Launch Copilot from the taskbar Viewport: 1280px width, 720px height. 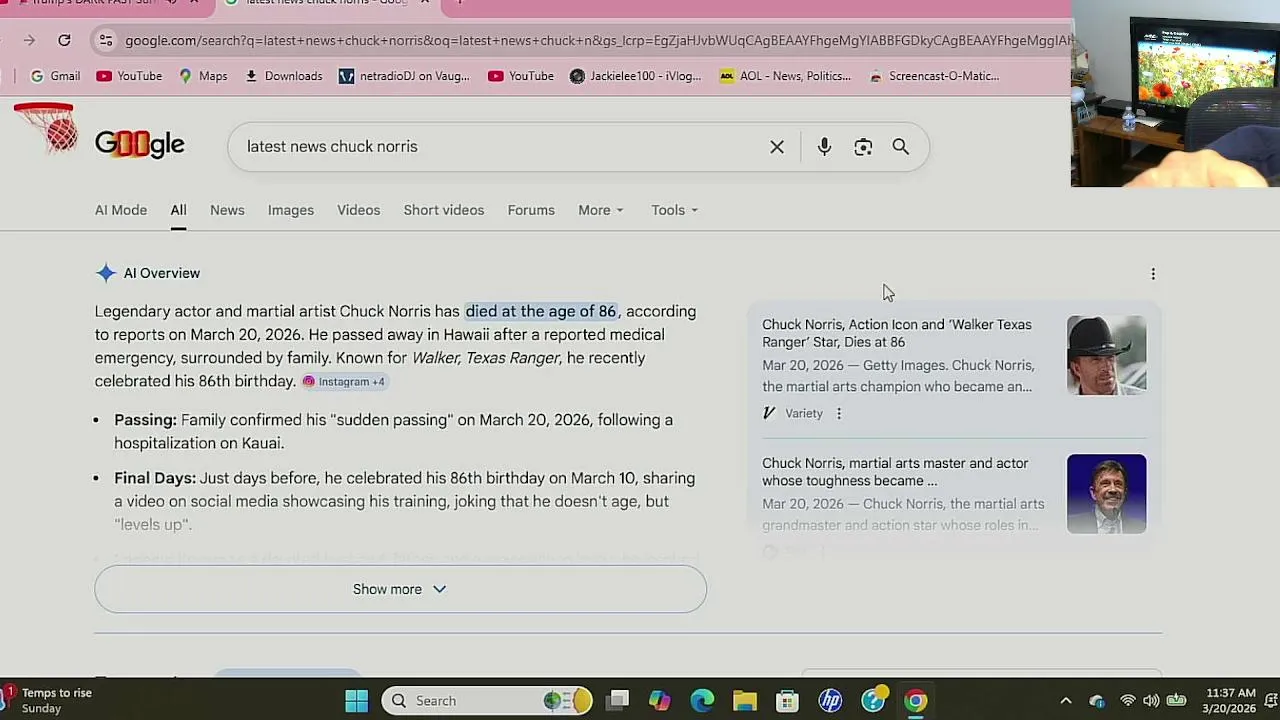660,701
